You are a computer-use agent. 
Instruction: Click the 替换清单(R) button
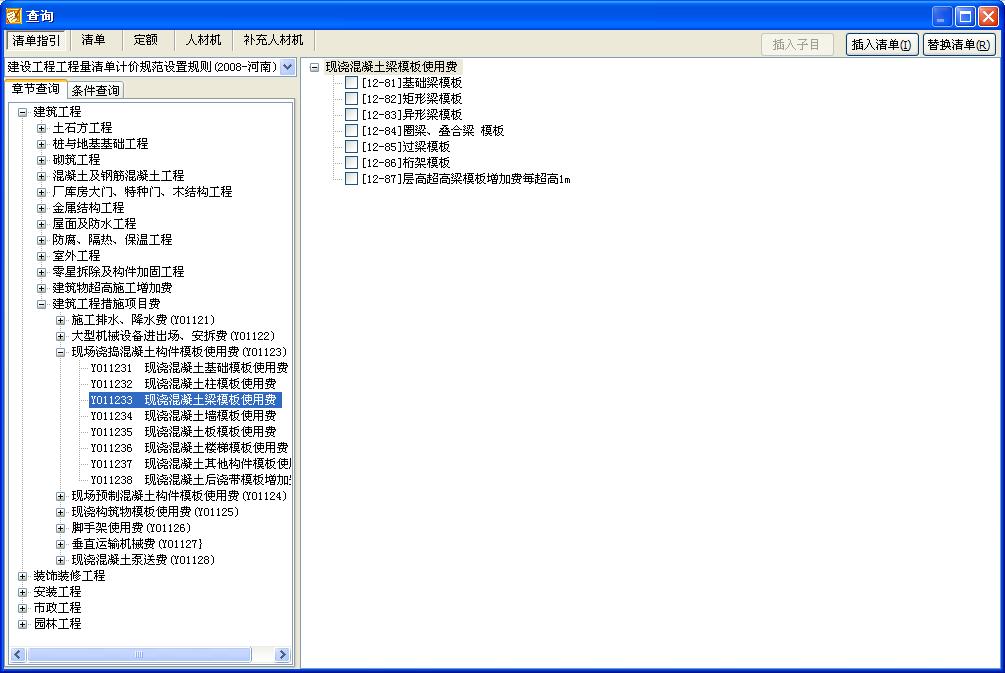point(958,45)
